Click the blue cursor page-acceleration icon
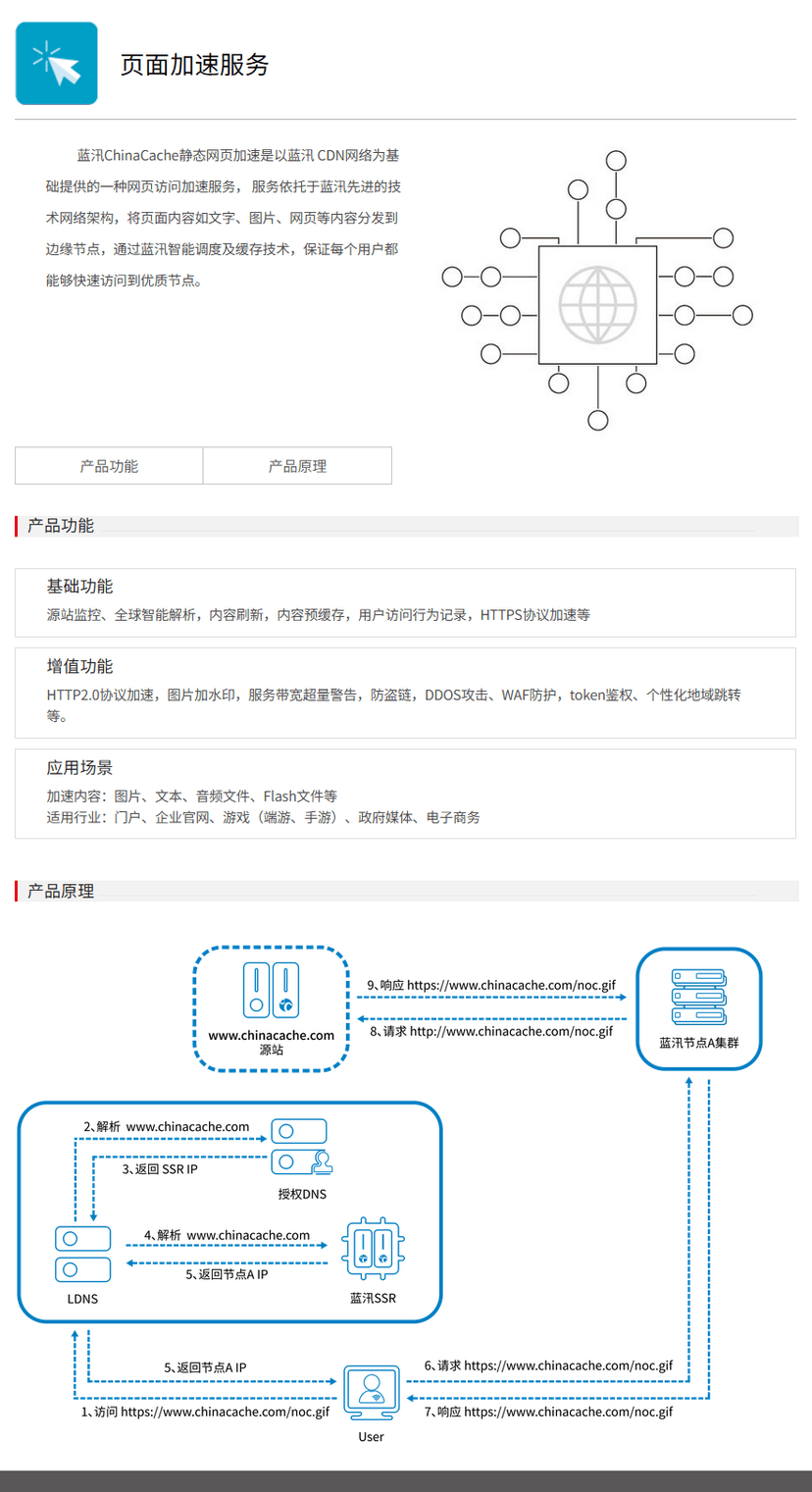 pos(57,63)
